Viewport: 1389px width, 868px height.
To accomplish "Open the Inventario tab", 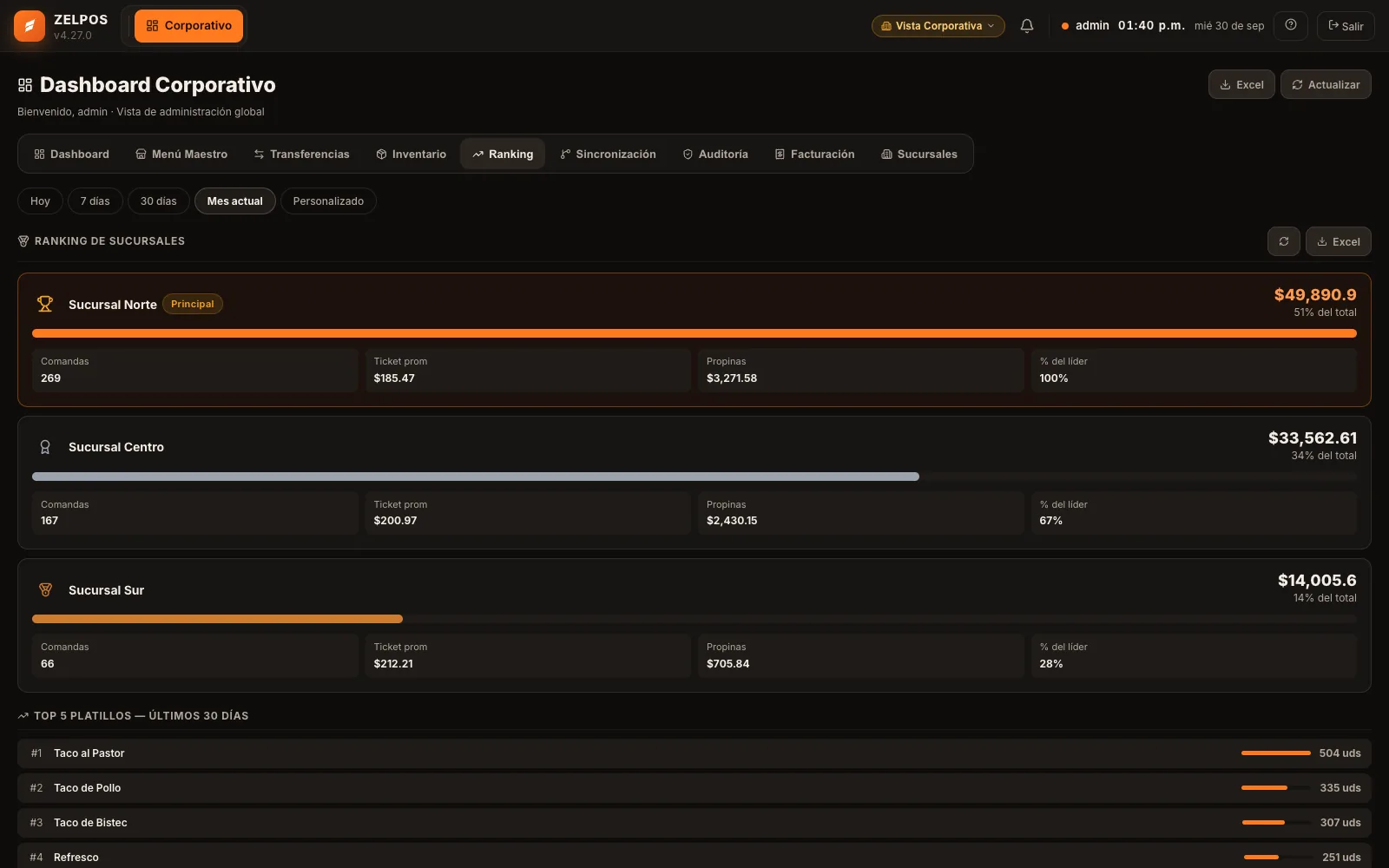I will (x=411, y=154).
